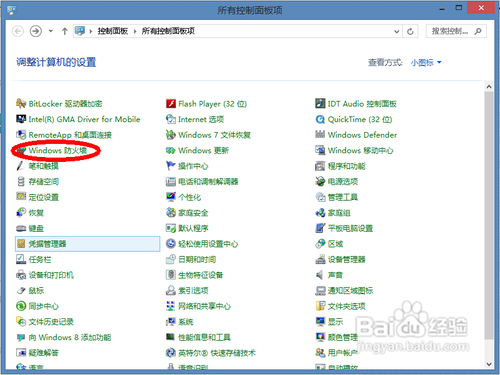Open Windows 7 文件恢复 link
Image resolution: width=500 pixels, height=375 pixels.
[214, 135]
